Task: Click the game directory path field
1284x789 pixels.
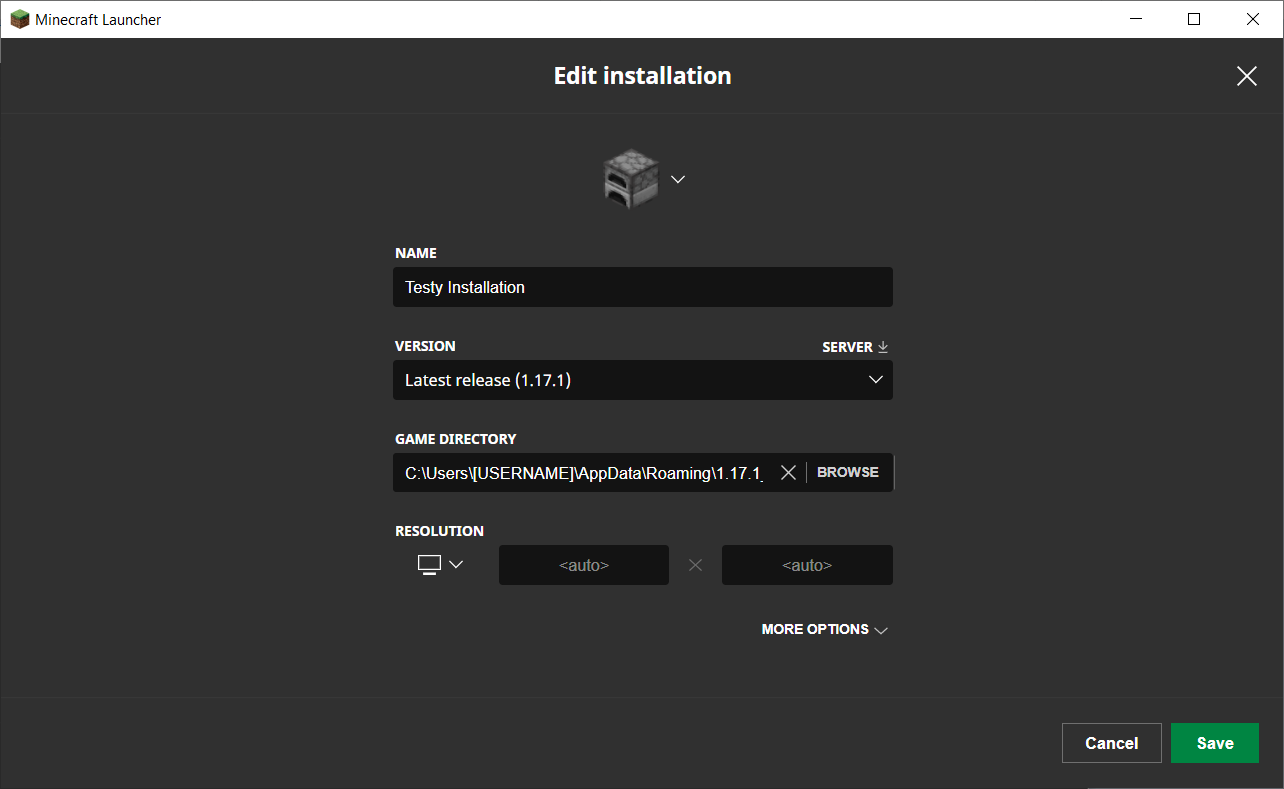Action: 583,473
